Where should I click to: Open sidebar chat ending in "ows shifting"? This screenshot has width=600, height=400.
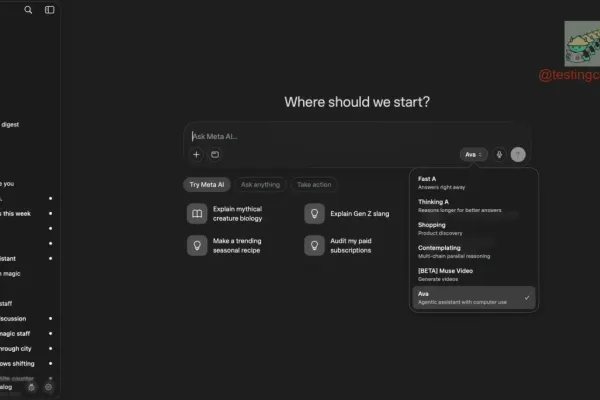26,364
